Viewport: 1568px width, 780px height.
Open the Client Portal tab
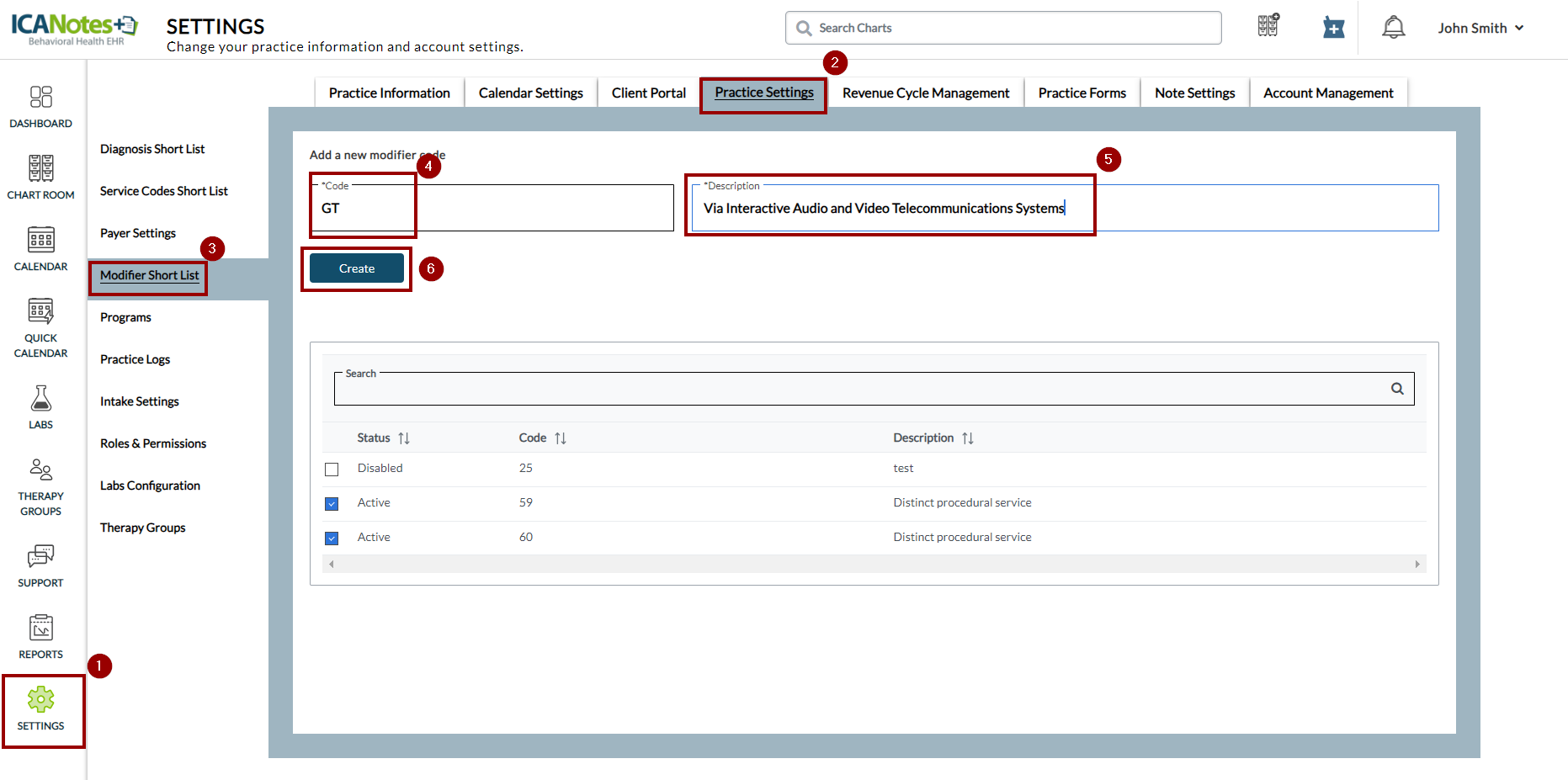click(x=648, y=93)
